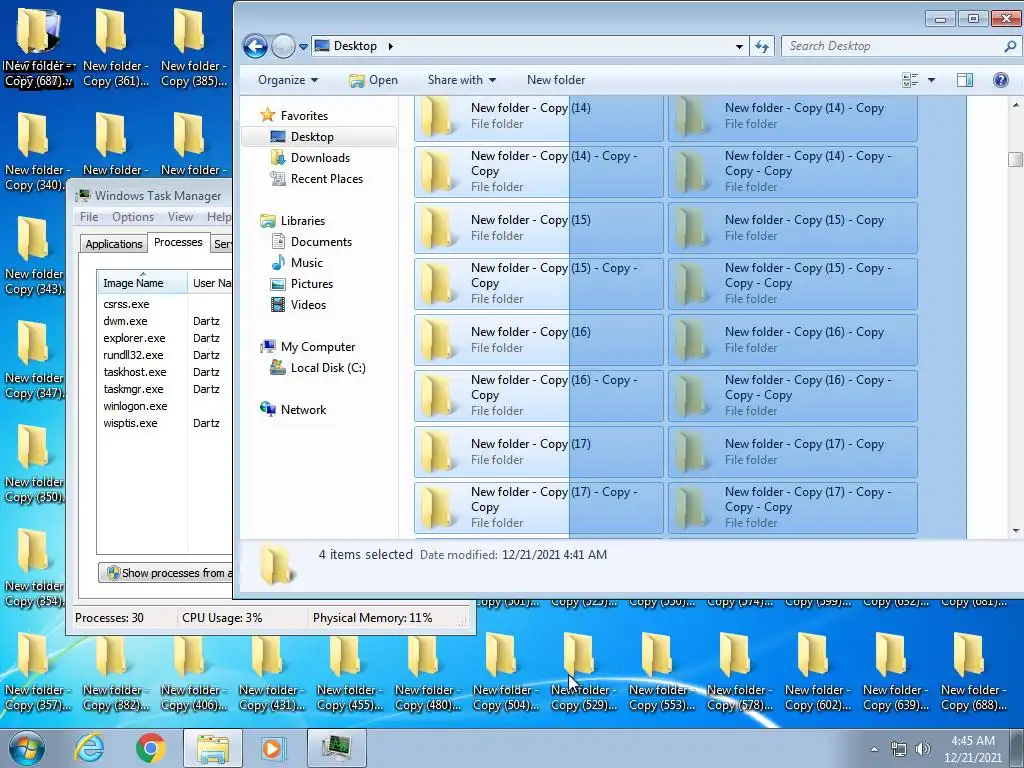The width and height of the screenshot is (1024, 768).
Task: Select folder New folder - Copy (17) - Copy
Action: (793, 452)
